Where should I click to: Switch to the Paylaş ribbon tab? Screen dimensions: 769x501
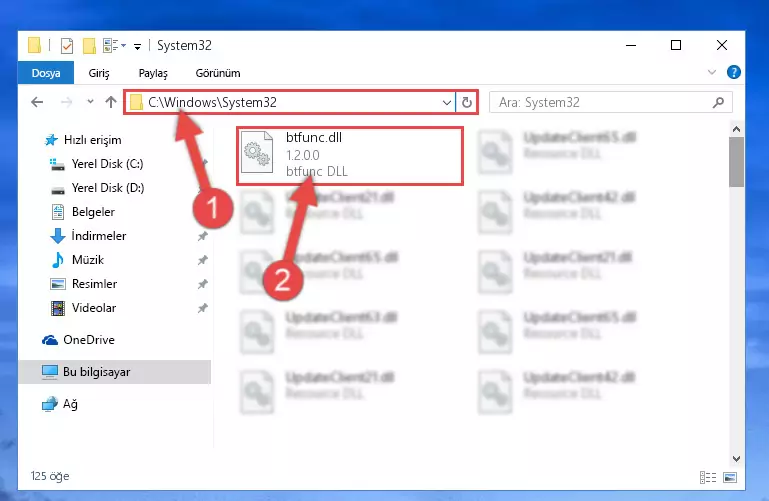coord(153,73)
